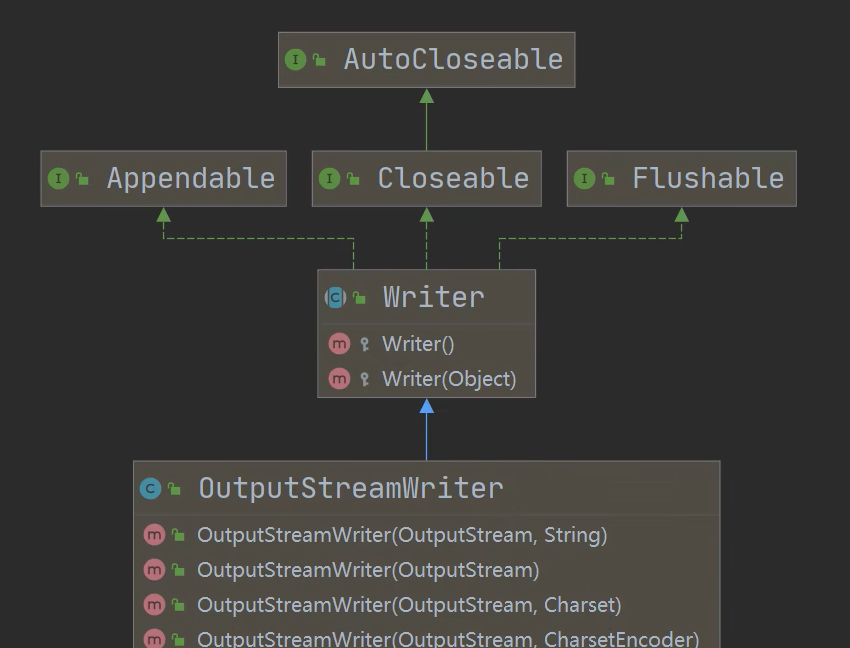
Task: Select the Closeable interface node
Action: tap(427, 178)
